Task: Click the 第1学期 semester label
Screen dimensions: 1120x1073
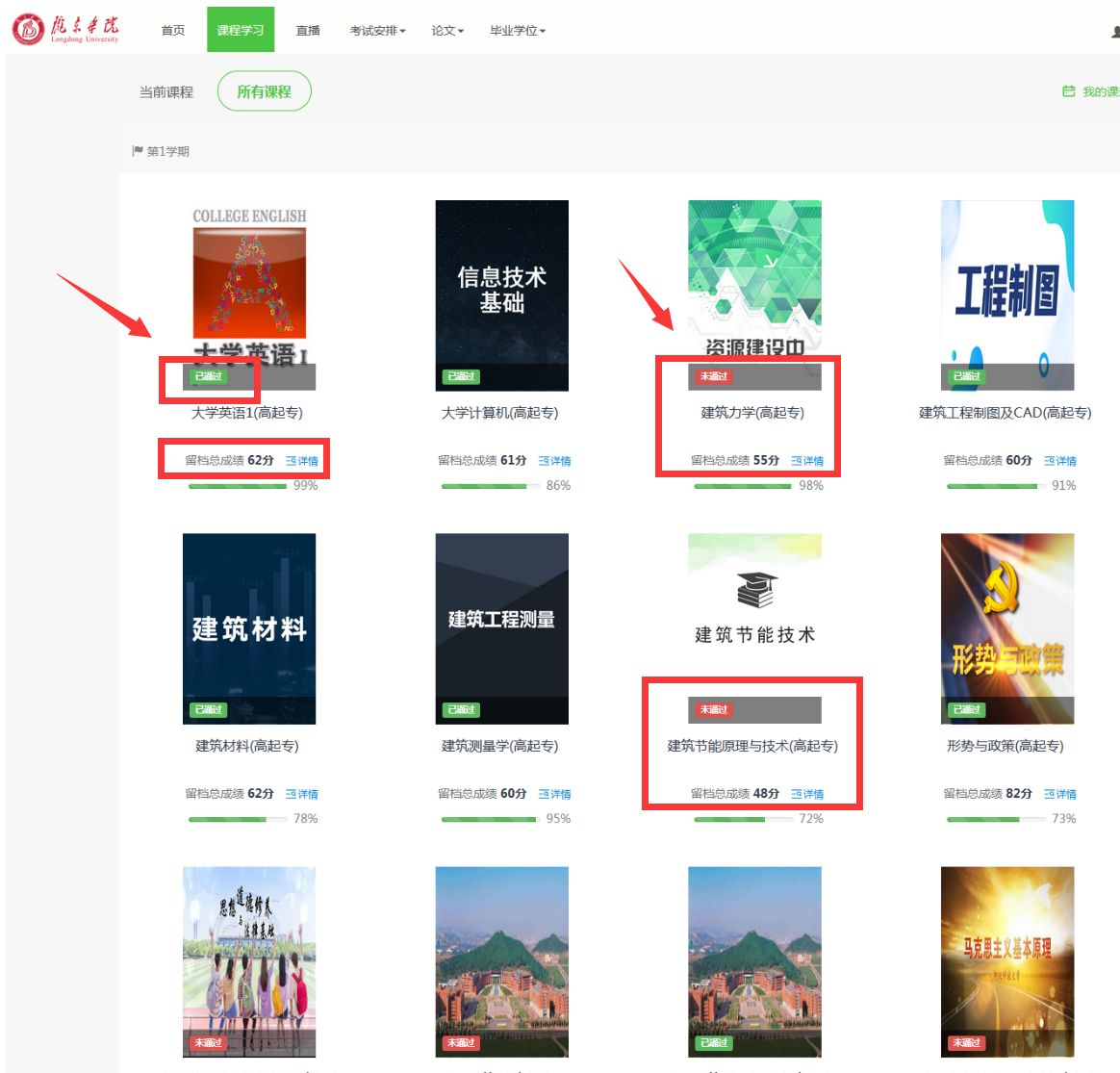Action: click(x=167, y=151)
